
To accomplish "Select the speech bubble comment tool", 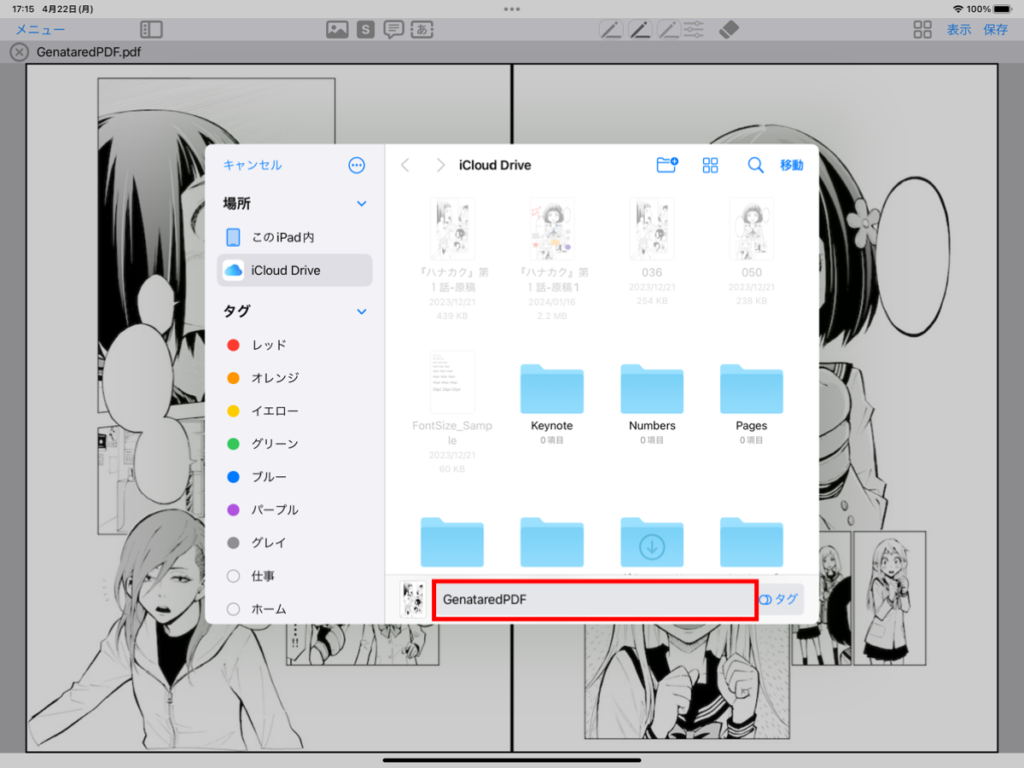I will pos(393,29).
